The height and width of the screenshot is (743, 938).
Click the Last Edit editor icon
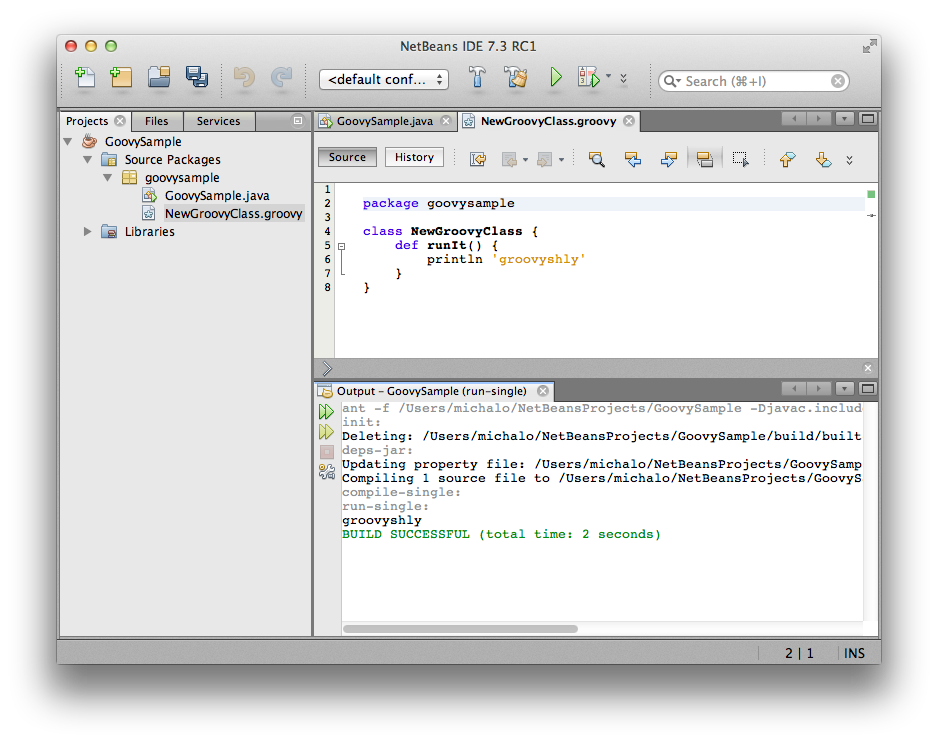(478, 159)
